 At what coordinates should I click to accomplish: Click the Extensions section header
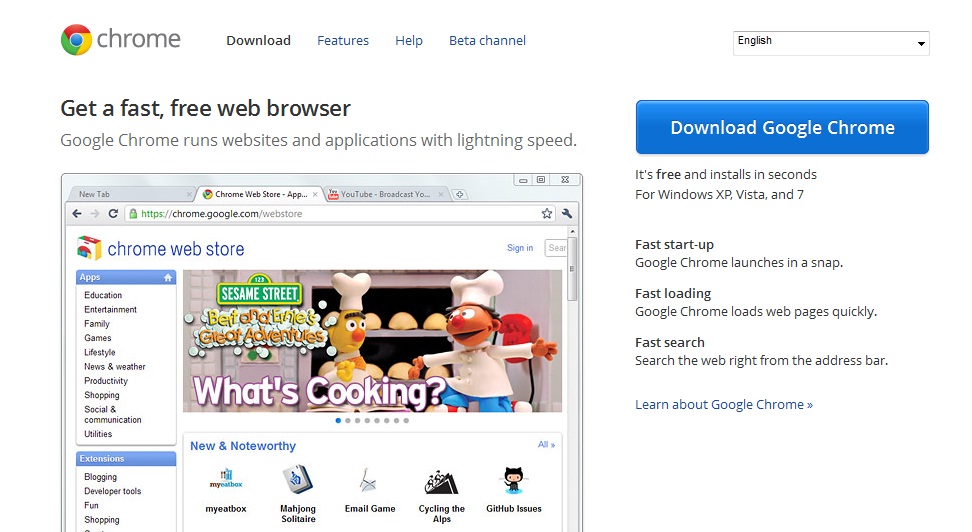(x=126, y=459)
